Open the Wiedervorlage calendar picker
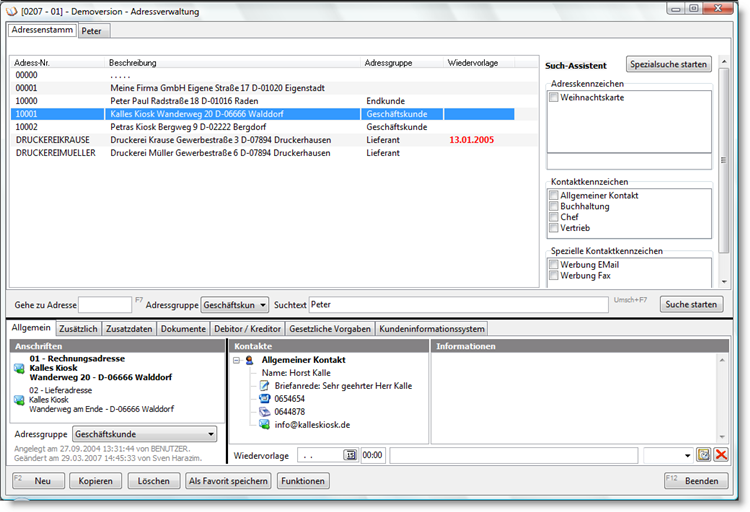Image resolution: width=750 pixels, height=512 pixels. tap(350, 455)
